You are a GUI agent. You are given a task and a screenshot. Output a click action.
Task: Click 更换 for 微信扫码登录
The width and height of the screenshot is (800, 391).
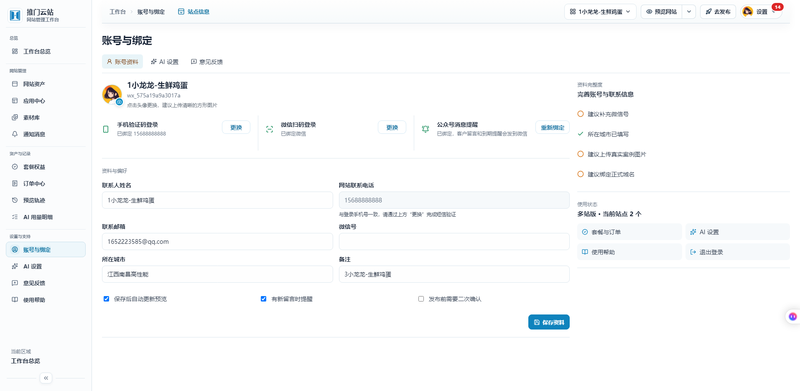tap(392, 128)
